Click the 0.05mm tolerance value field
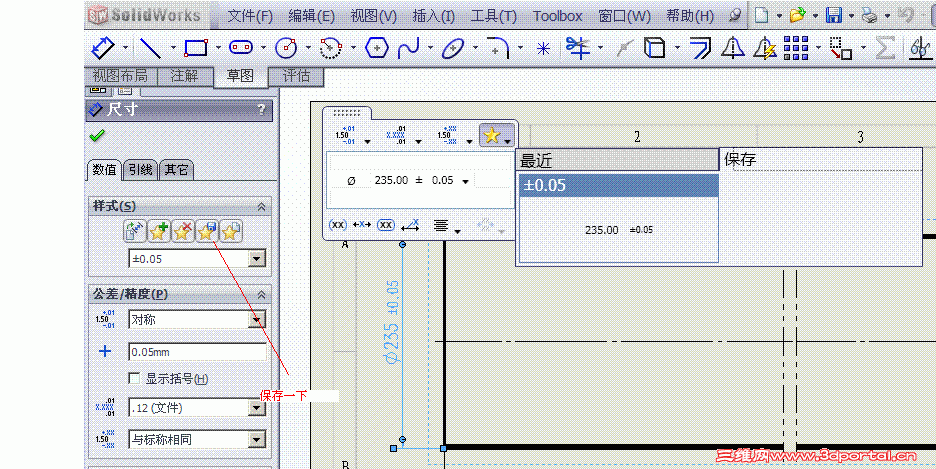 point(198,351)
